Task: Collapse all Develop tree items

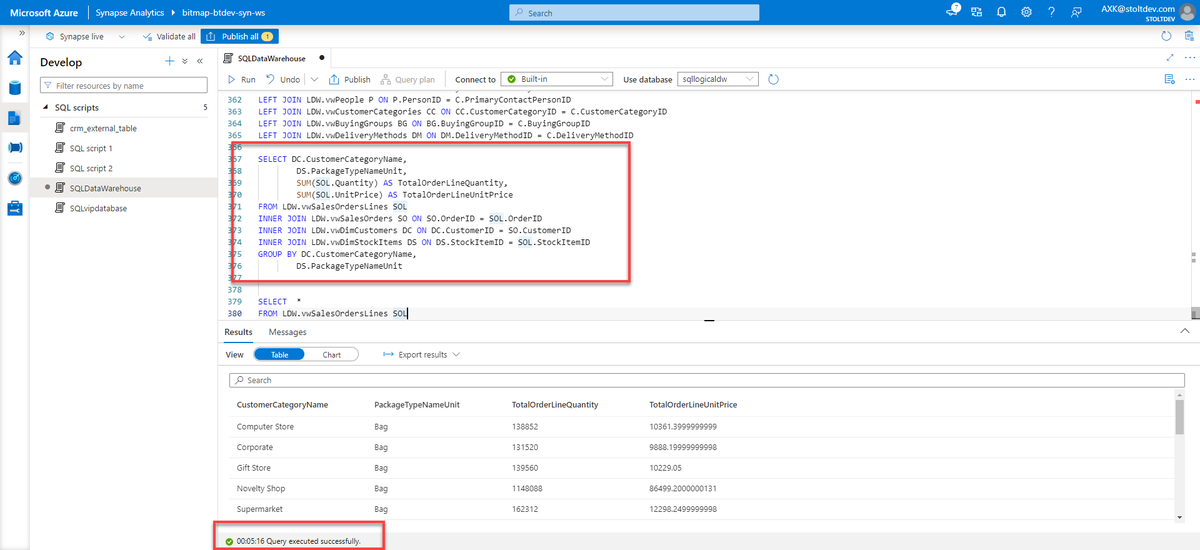Action: pyautogui.click(x=184, y=61)
